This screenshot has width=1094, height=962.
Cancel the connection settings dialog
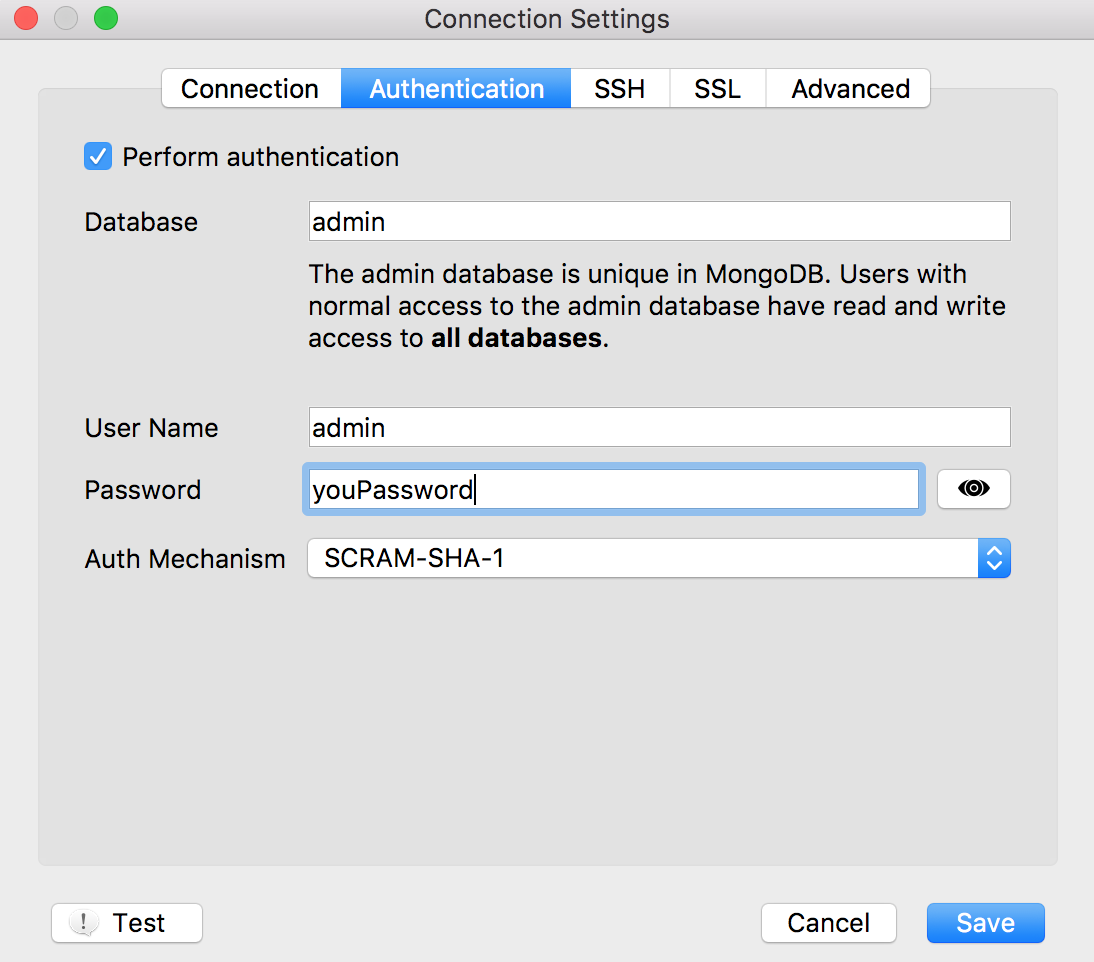tap(828, 923)
